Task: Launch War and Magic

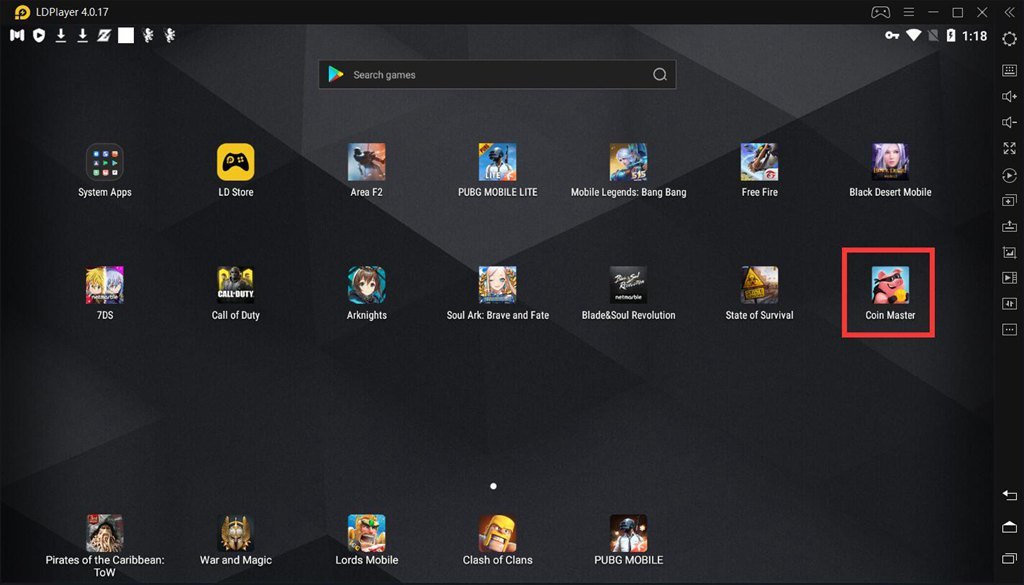Action: (236, 533)
